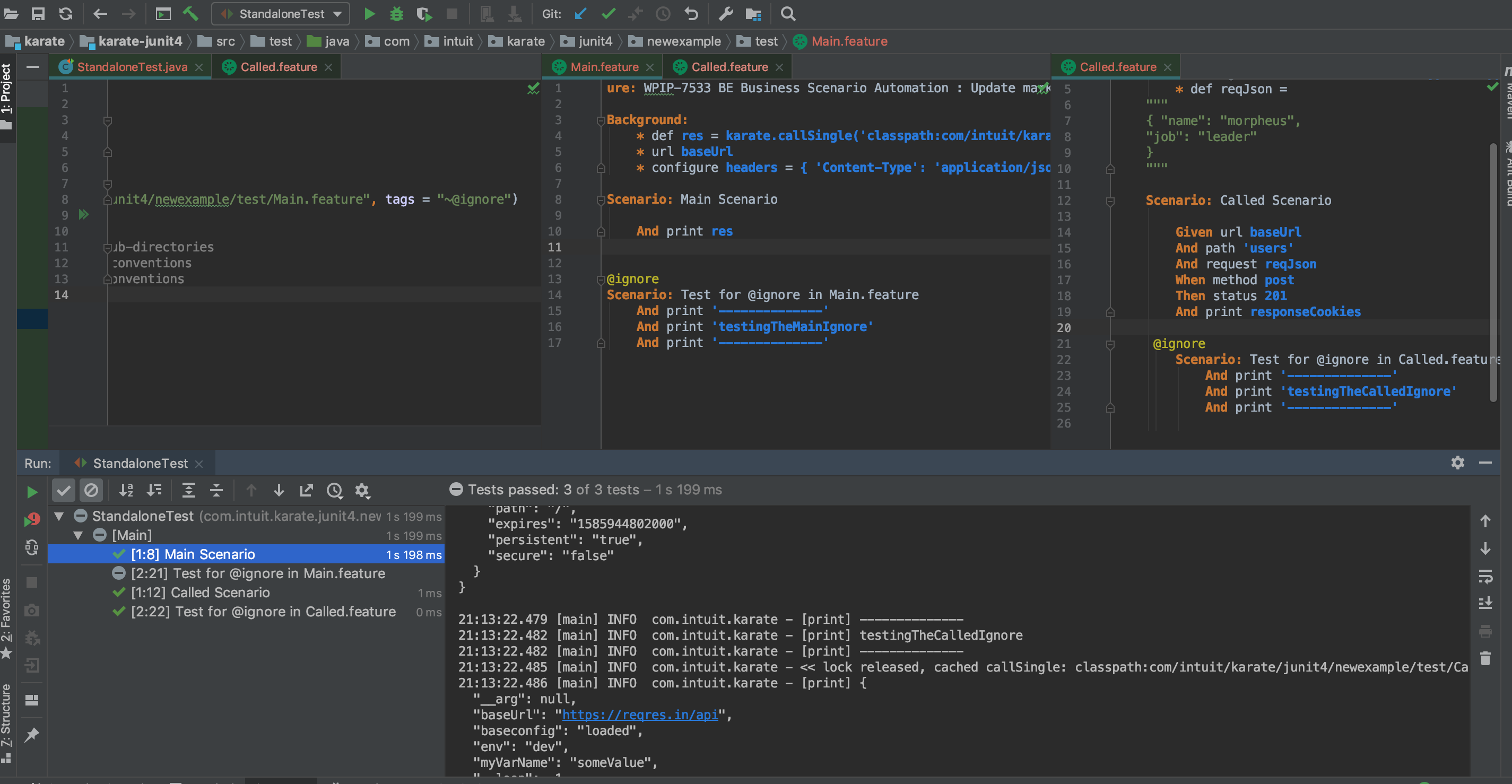Open the 2: Favorites tool window

(7, 618)
